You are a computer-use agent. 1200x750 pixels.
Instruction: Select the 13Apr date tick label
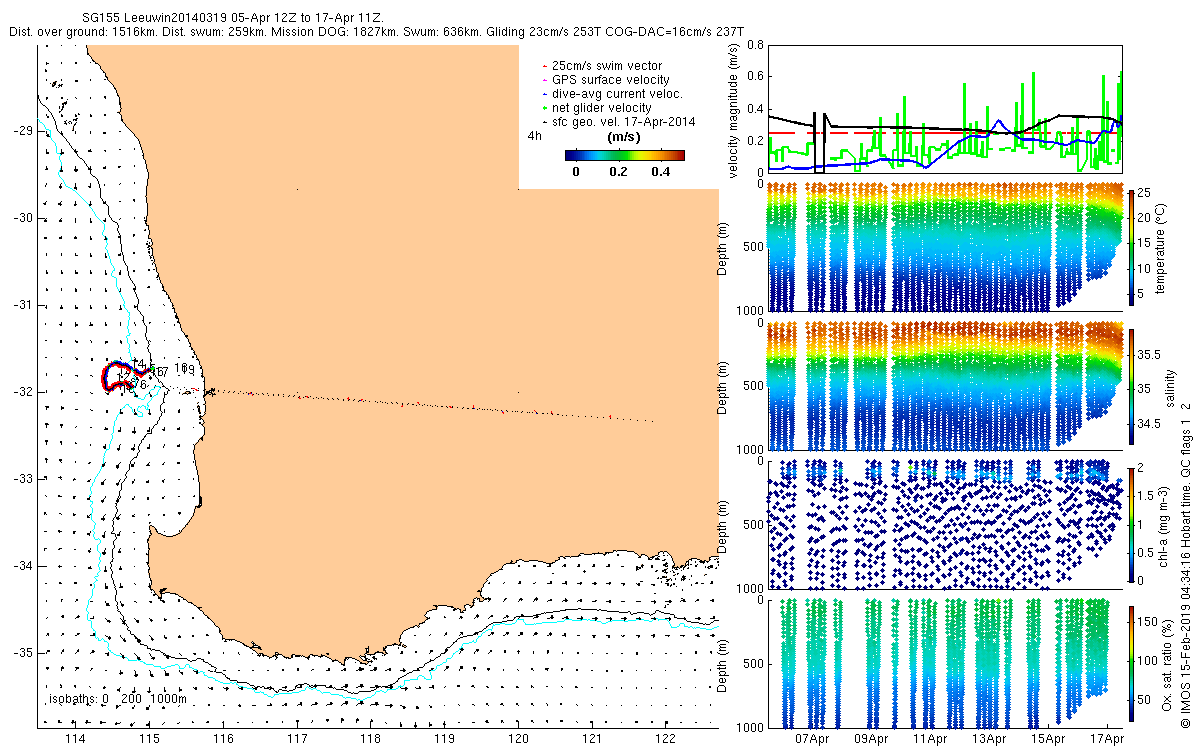(990, 739)
